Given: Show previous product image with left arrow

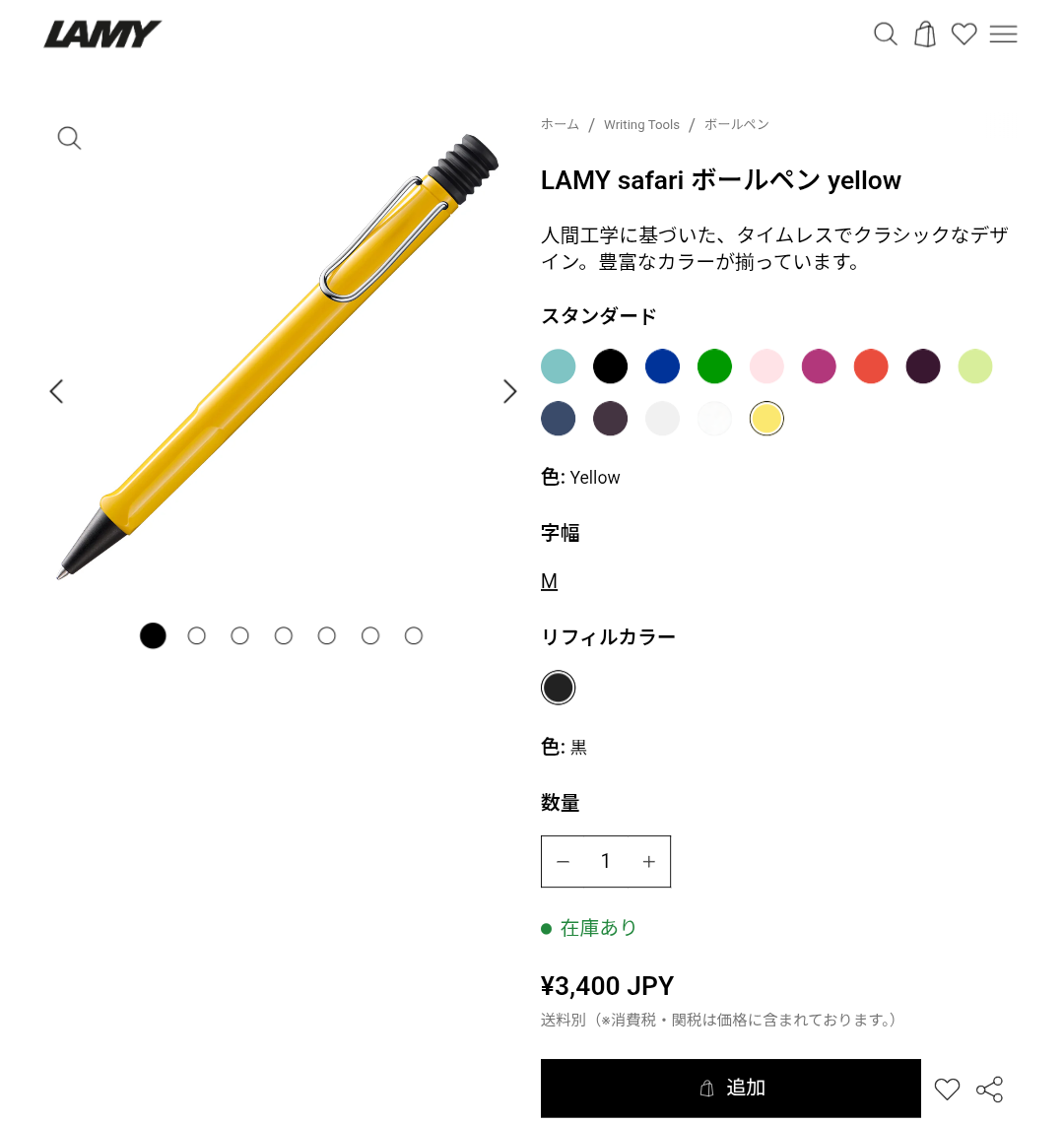Looking at the screenshot, I should (56, 391).
